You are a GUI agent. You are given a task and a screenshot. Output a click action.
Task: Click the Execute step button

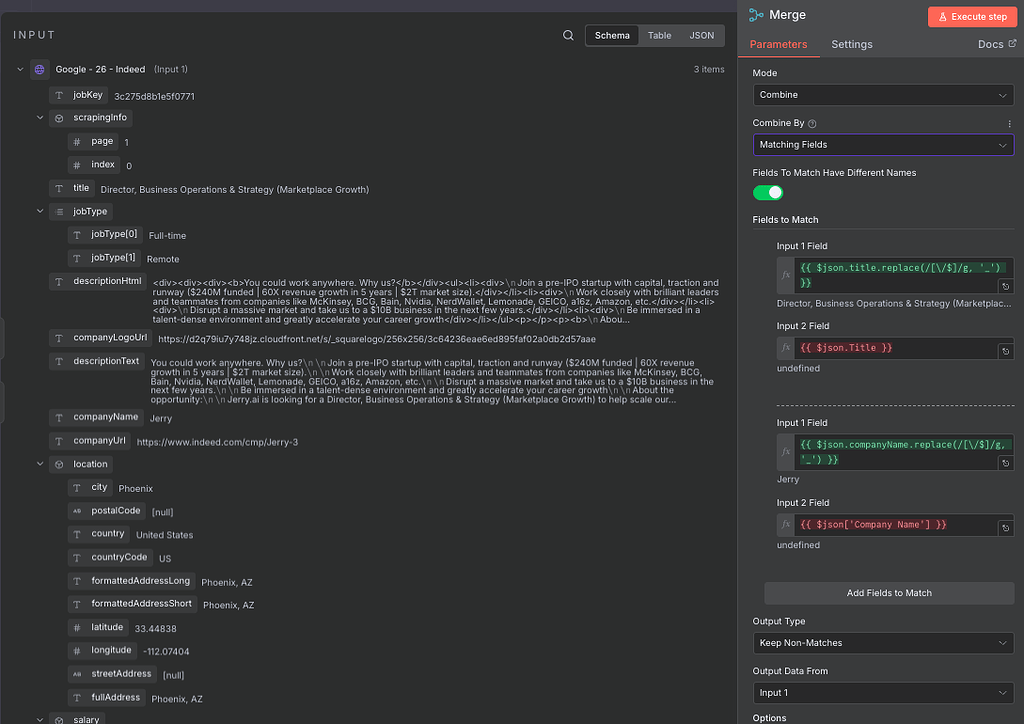point(971,17)
